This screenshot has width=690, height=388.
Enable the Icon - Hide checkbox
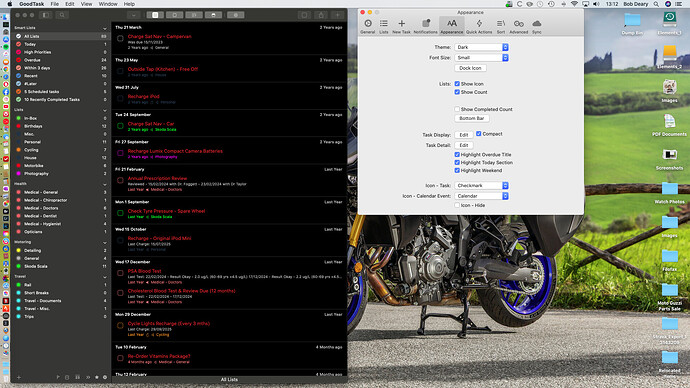(x=457, y=205)
